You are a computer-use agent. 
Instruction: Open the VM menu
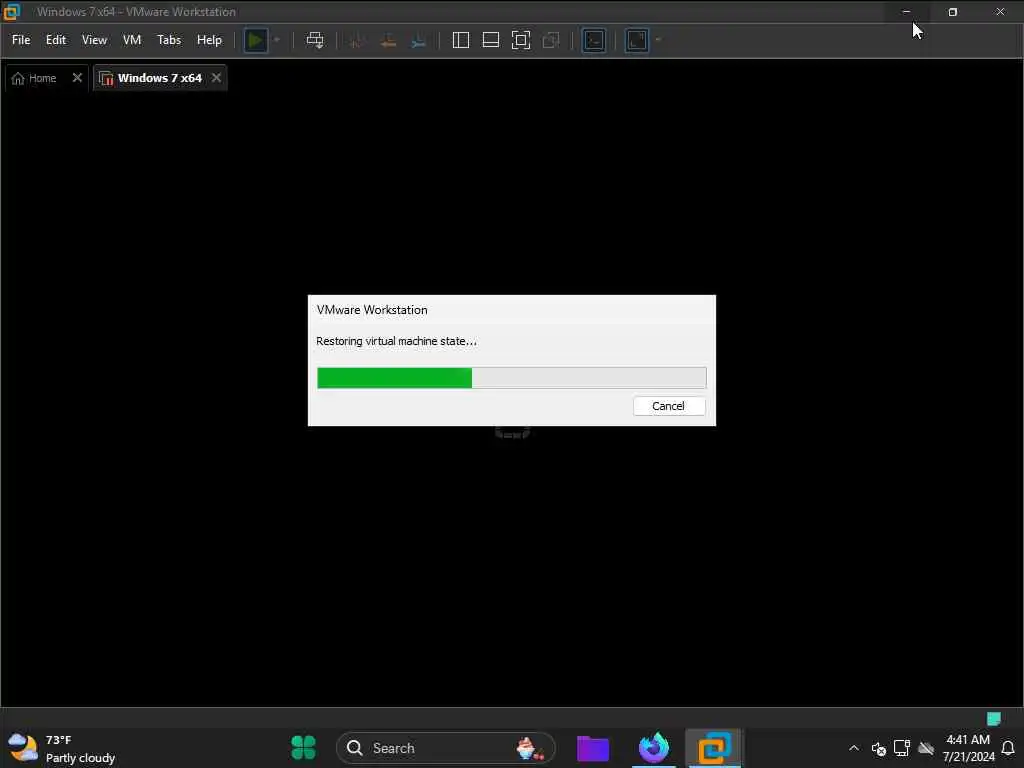[x=132, y=40]
